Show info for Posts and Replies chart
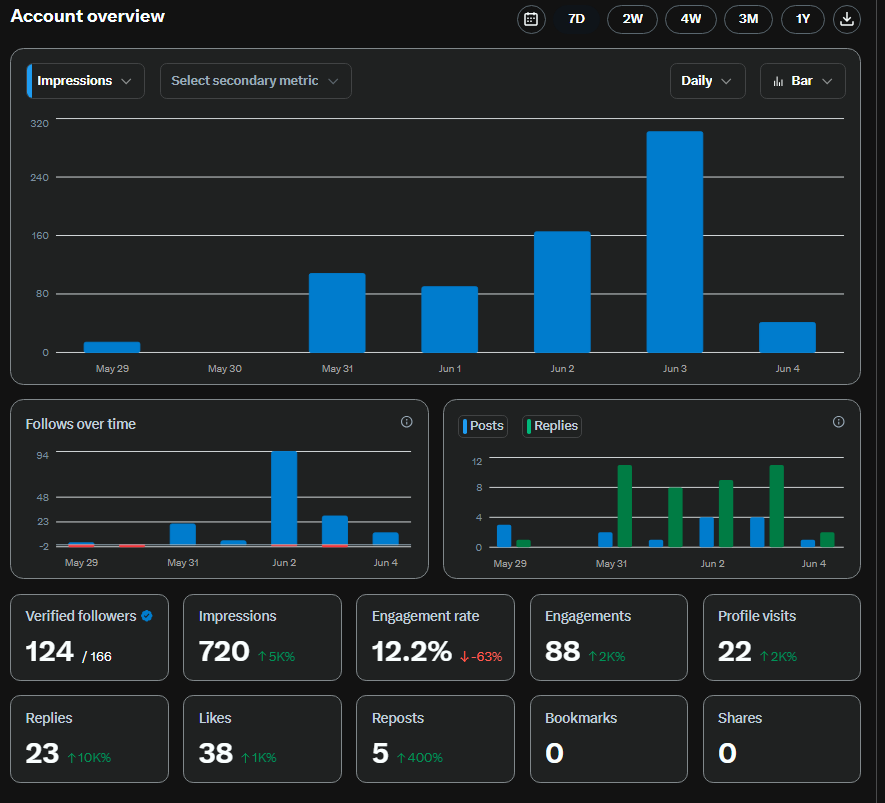 tap(839, 422)
